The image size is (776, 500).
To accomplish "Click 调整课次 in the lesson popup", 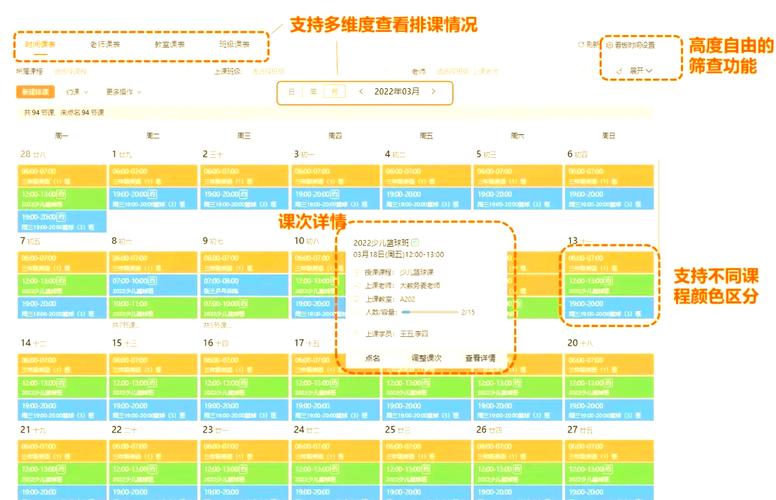I will click(426, 358).
